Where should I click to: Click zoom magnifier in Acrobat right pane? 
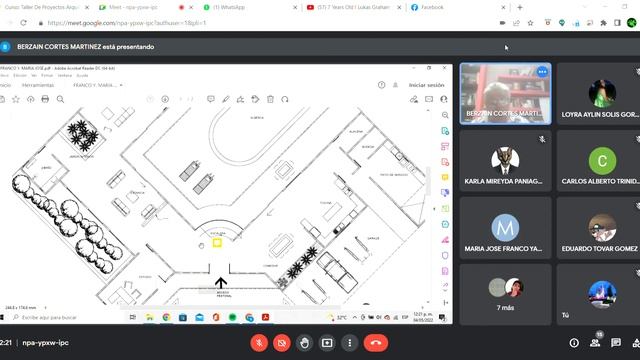click(x=445, y=116)
